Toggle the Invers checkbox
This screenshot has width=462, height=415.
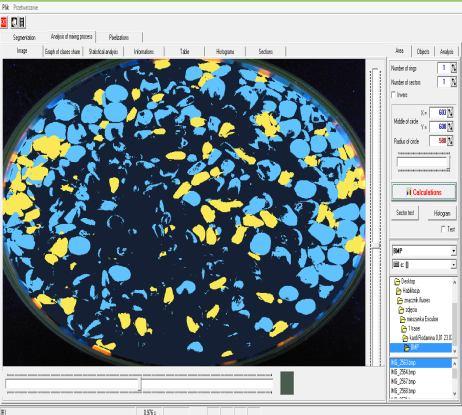point(394,95)
